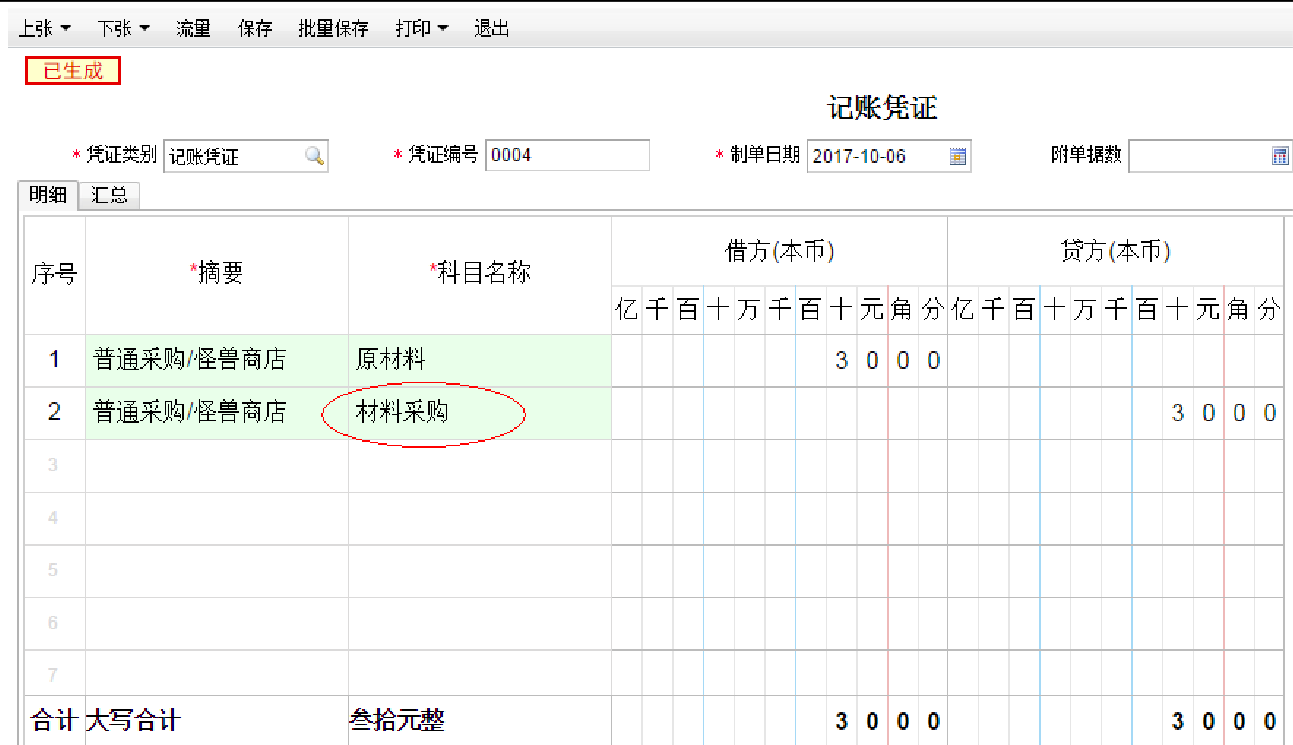
Task: Expand the 上张 dropdown menu
Action: 45,29
